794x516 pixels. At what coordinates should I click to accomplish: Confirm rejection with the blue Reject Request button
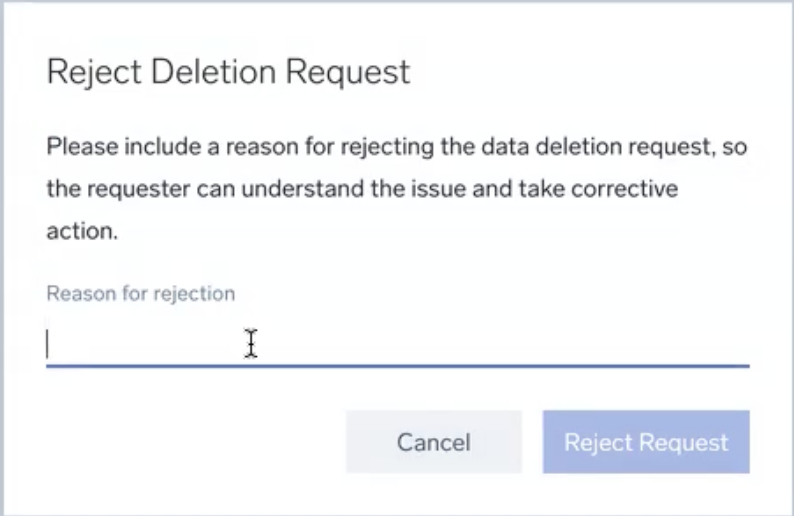646,442
